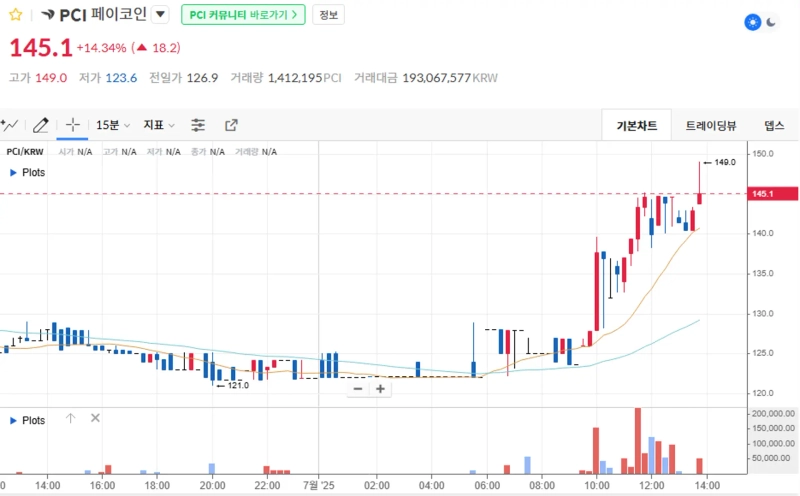The width and height of the screenshot is (800, 496).
Task: Expand the 지표 indicators dropdown
Action: coord(158,125)
